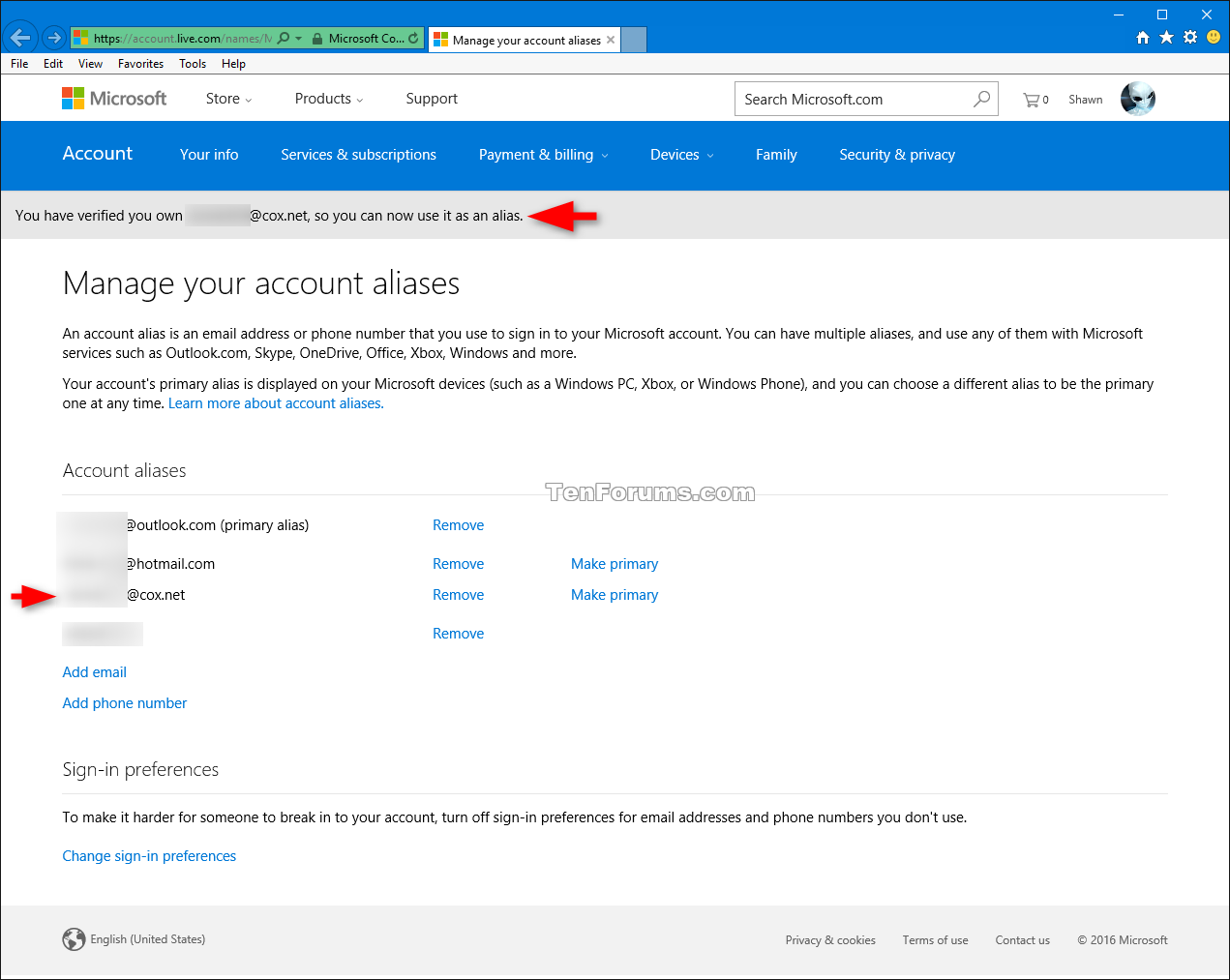The image size is (1230, 980).
Task: Open the Favorites menu
Action: [x=140, y=64]
